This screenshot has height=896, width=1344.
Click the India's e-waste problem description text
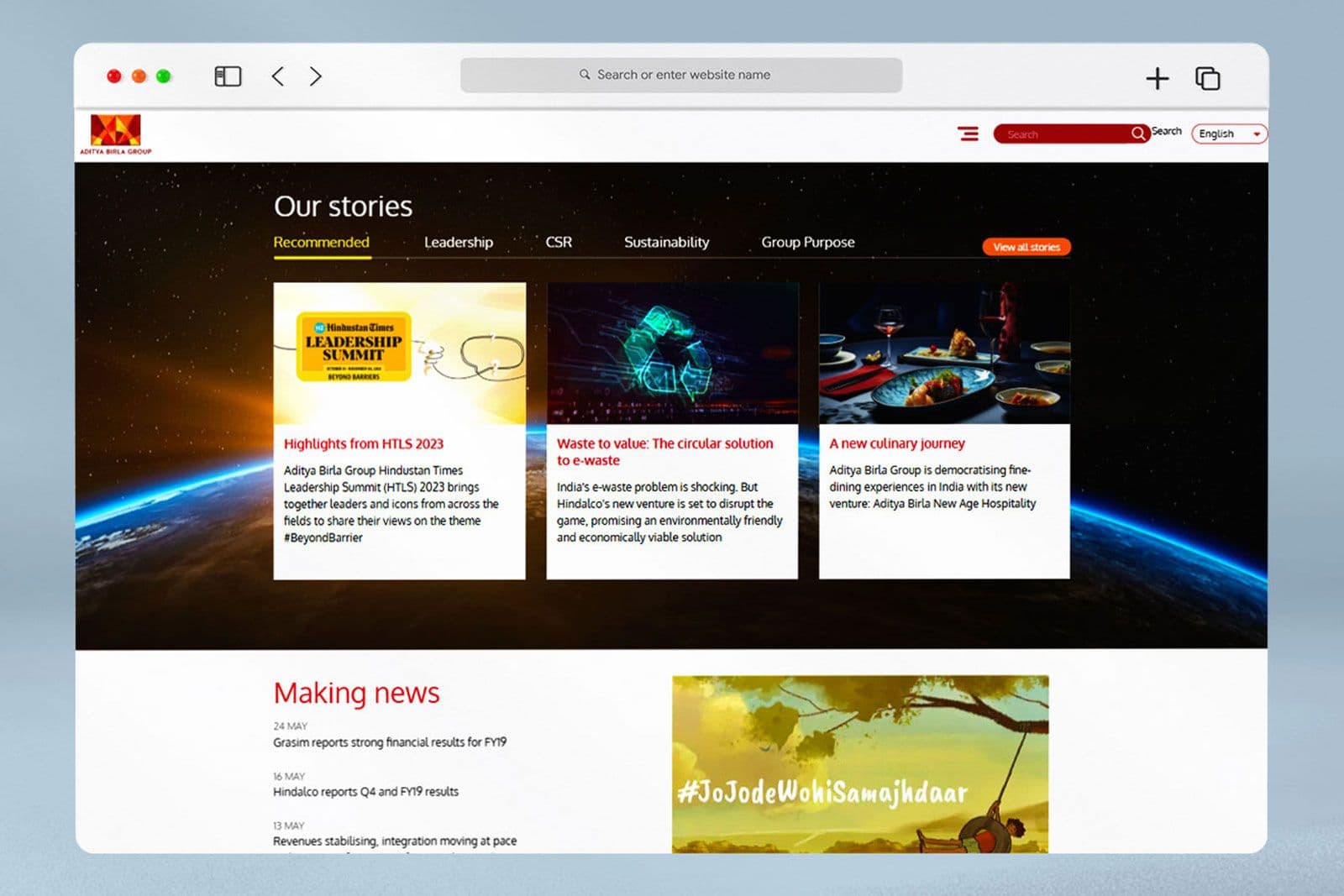tap(669, 512)
